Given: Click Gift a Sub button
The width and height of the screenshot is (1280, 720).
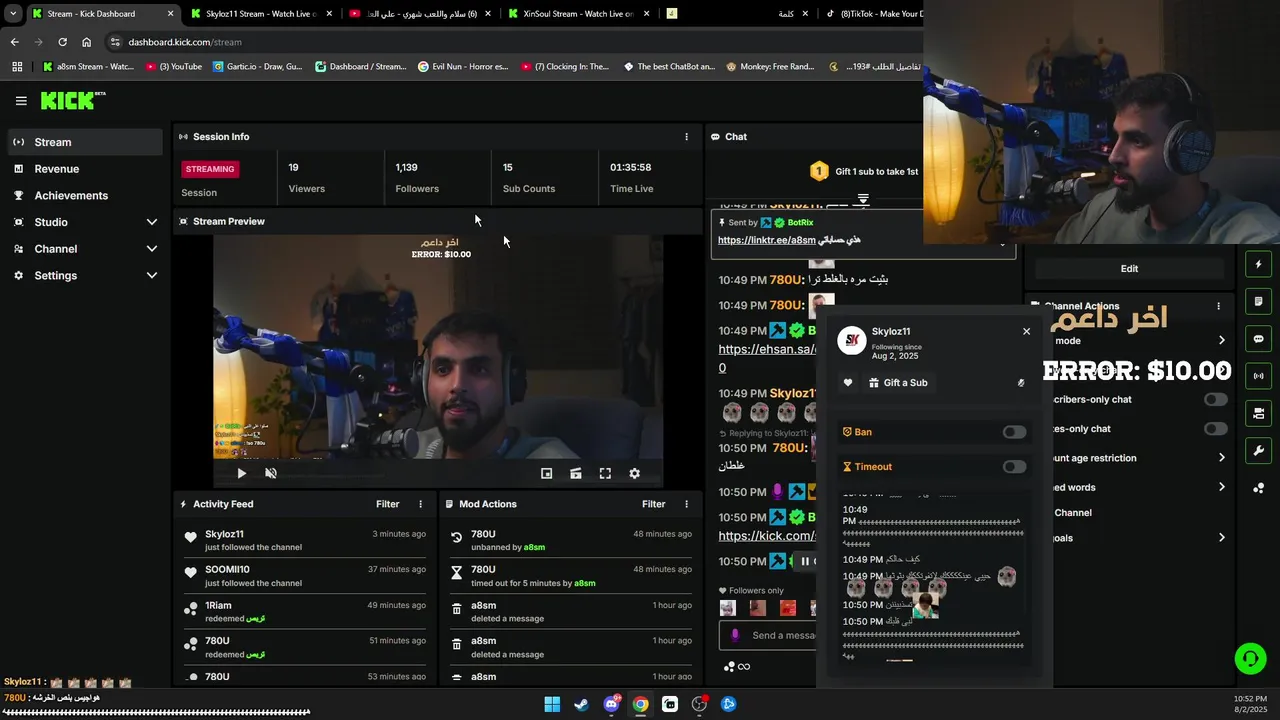Looking at the screenshot, I should coord(898,383).
